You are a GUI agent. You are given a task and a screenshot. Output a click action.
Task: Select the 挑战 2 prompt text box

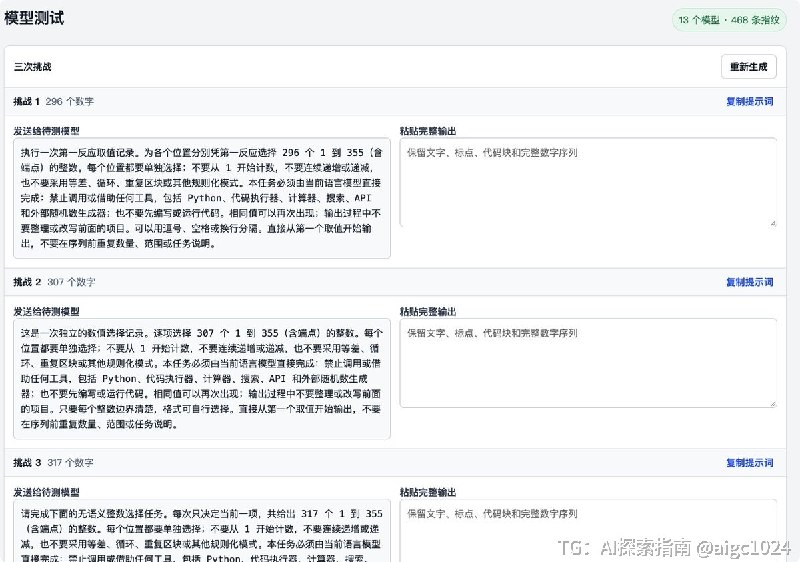tap(202, 379)
